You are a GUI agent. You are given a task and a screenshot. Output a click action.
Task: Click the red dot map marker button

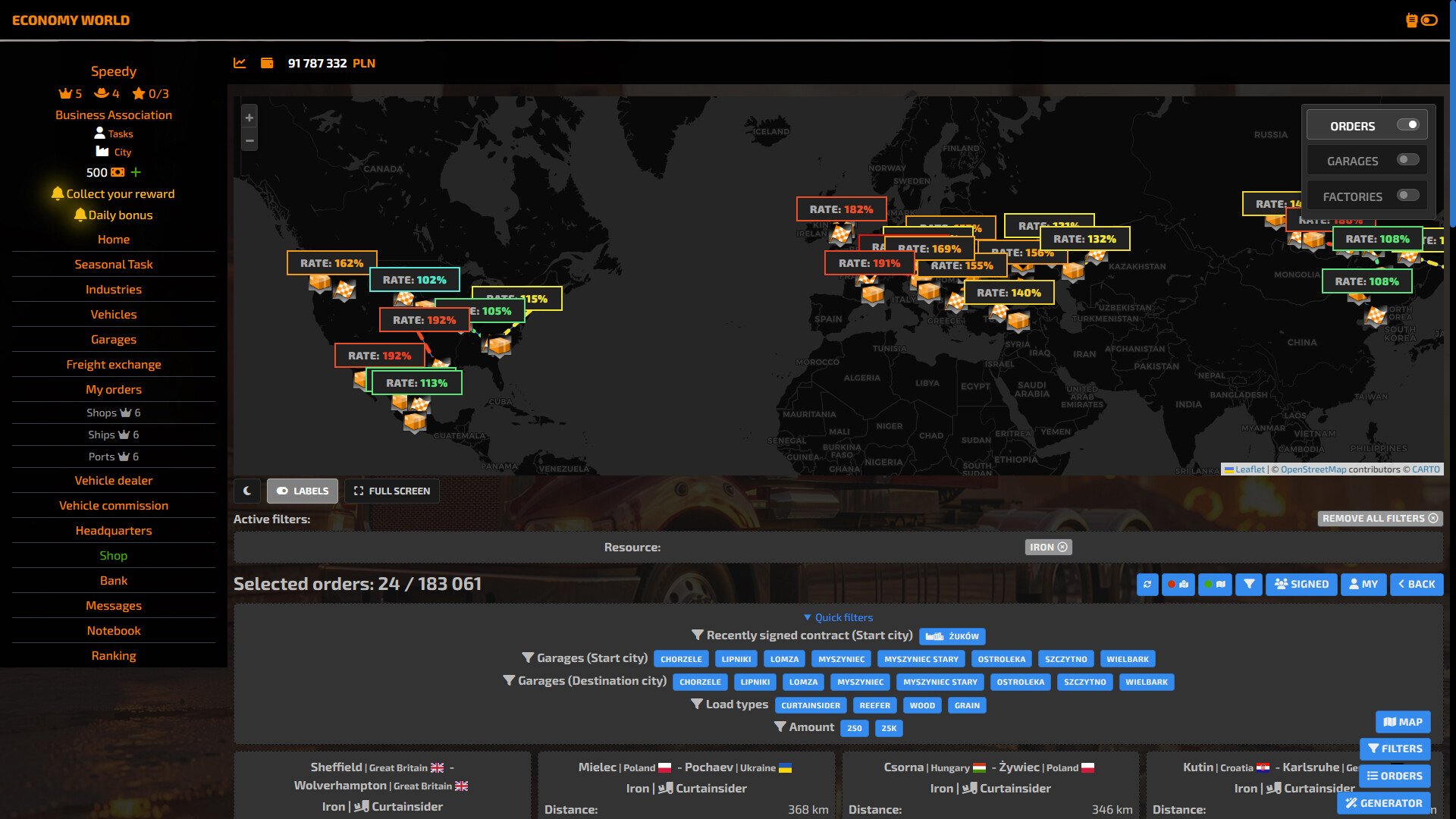tap(1178, 584)
